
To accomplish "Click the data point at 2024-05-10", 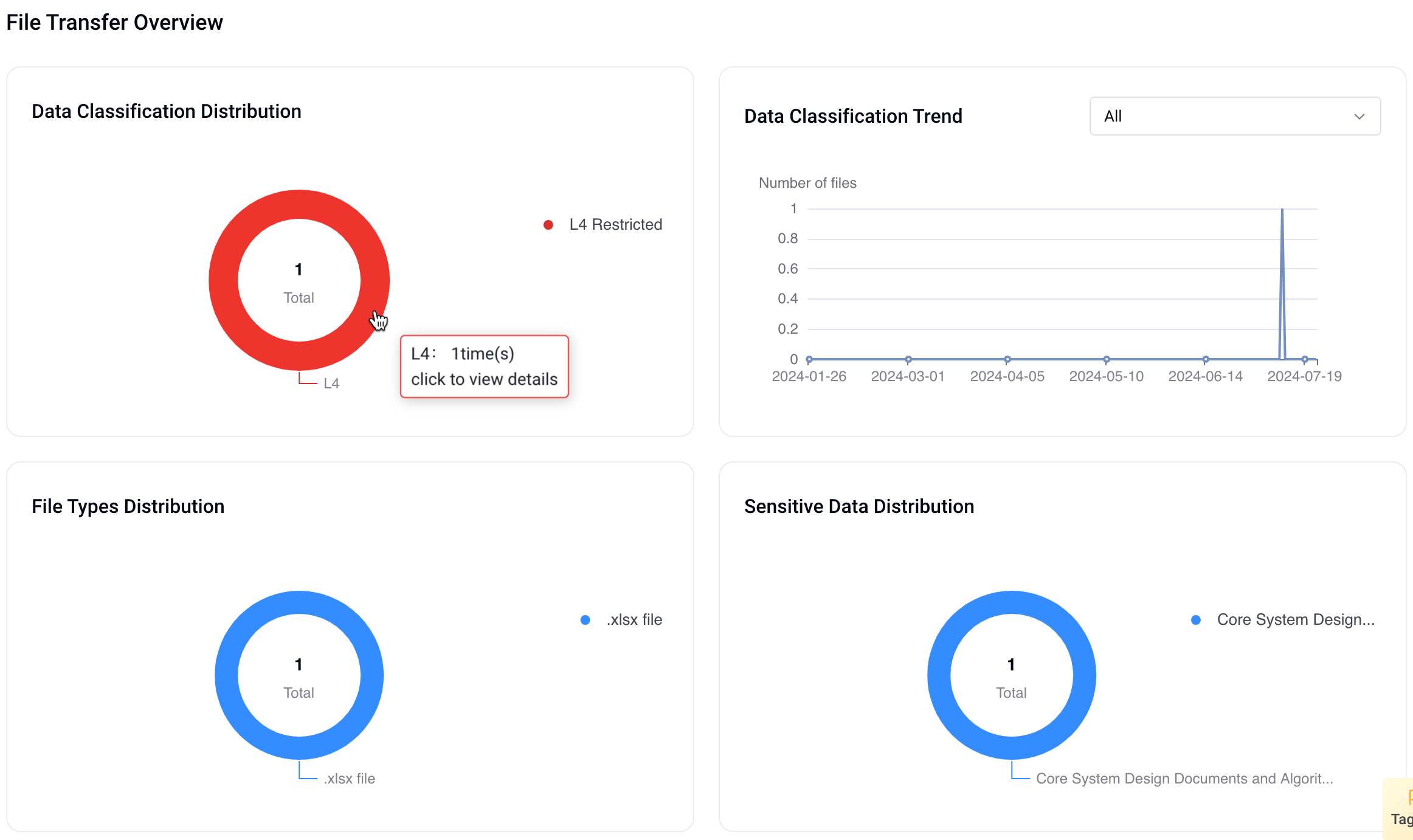I will (1107, 359).
